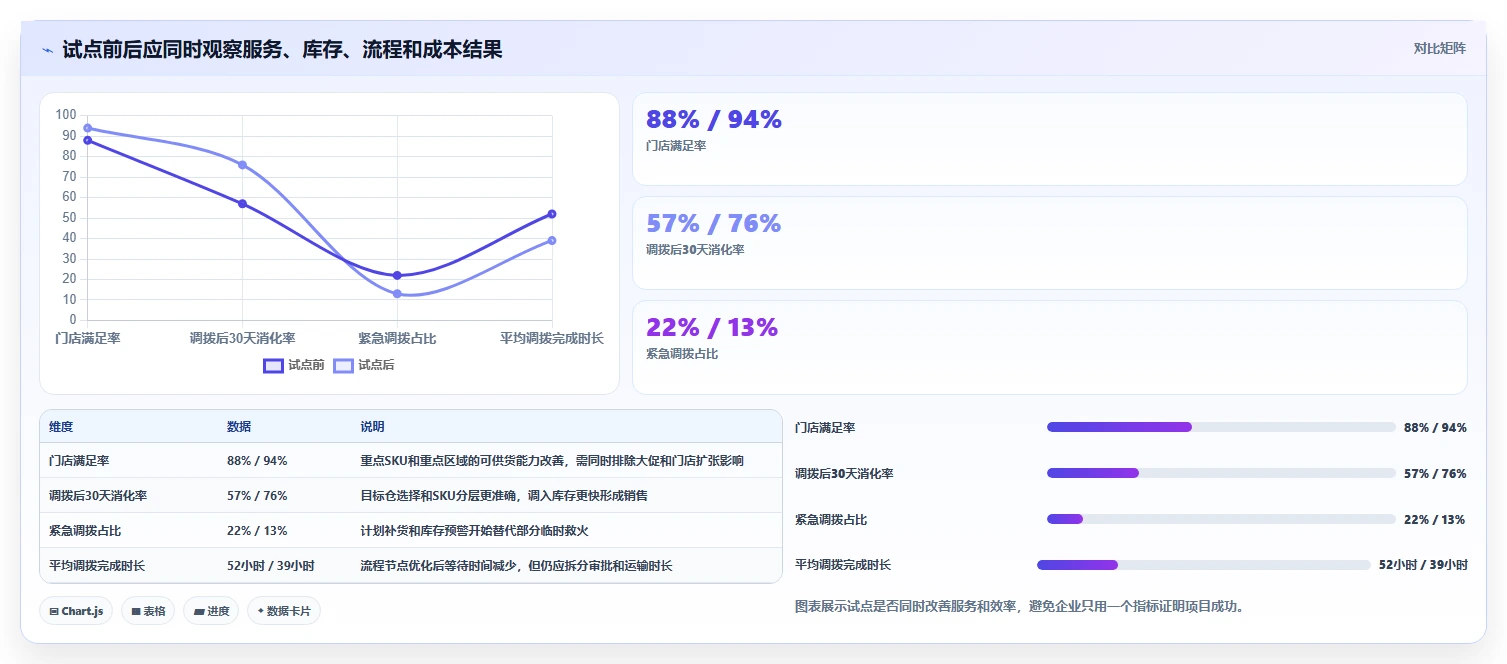The width and height of the screenshot is (1507, 664).
Task: Click the 平均调拨完成时长 x-axis label
Action: [x=552, y=338]
